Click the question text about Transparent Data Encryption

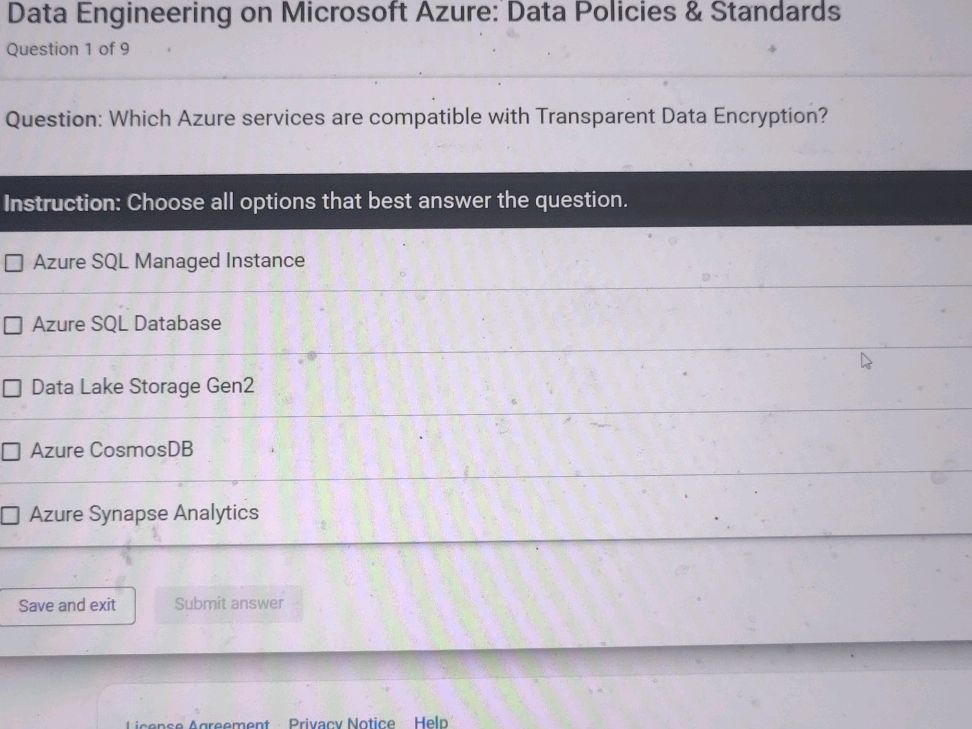pyautogui.click(x=417, y=117)
